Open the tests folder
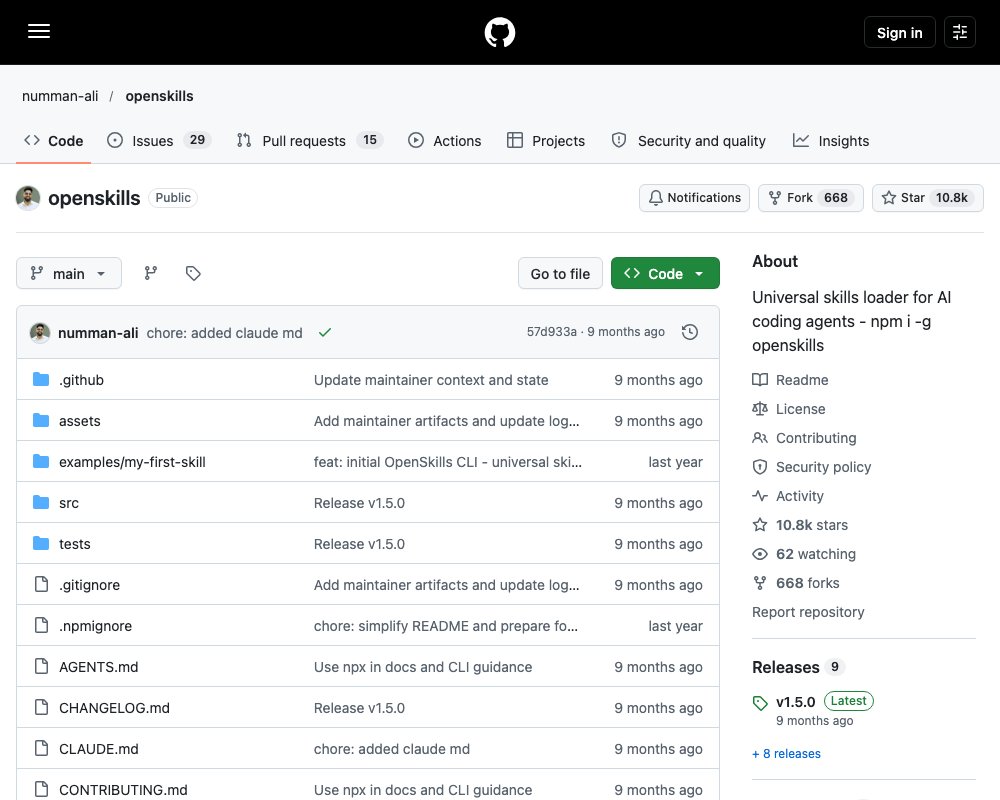Image resolution: width=1000 pixels, height=800 pixels. click(75, 544)
